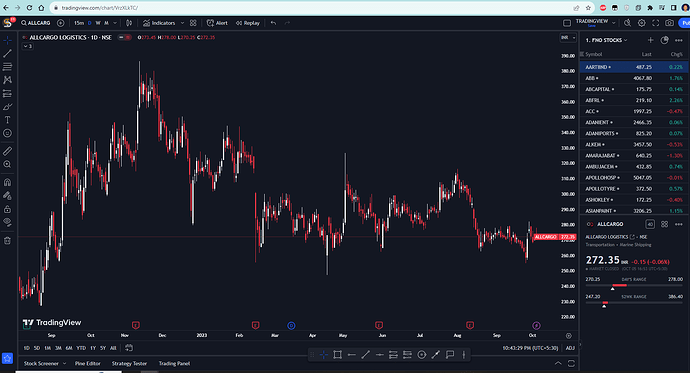Open watchlist advanced view pie icon
Image resolution: width=690 pixels, height=373 pixels.
pos(664,40)
